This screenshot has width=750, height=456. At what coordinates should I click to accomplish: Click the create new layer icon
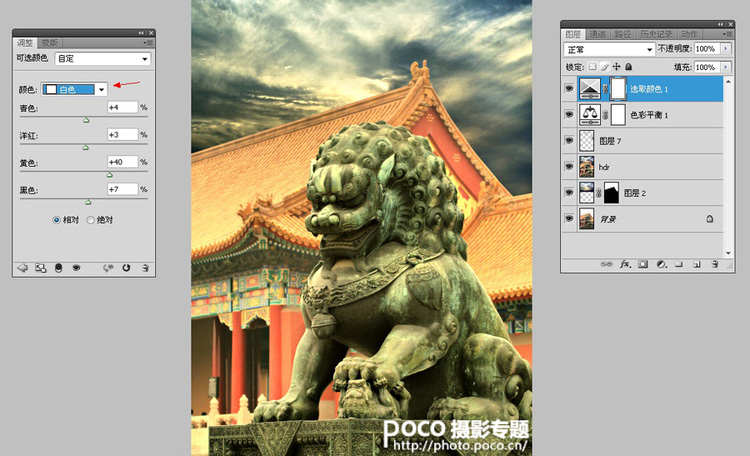coord(697,264)
